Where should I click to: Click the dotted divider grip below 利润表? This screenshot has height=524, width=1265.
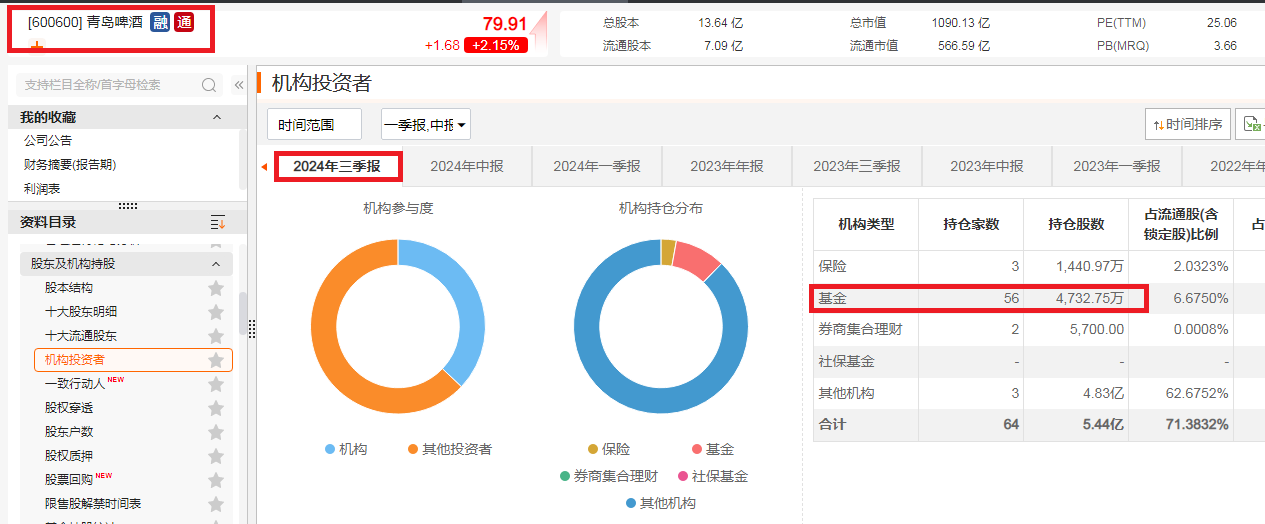(128, 206)
